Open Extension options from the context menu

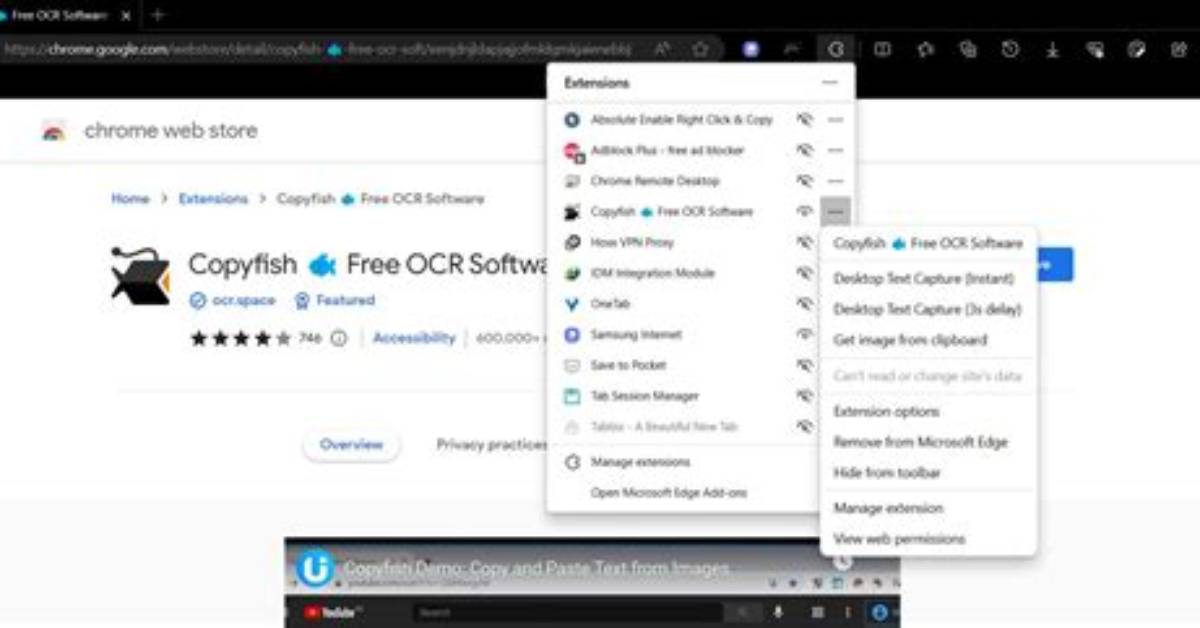tap(886, 412)
